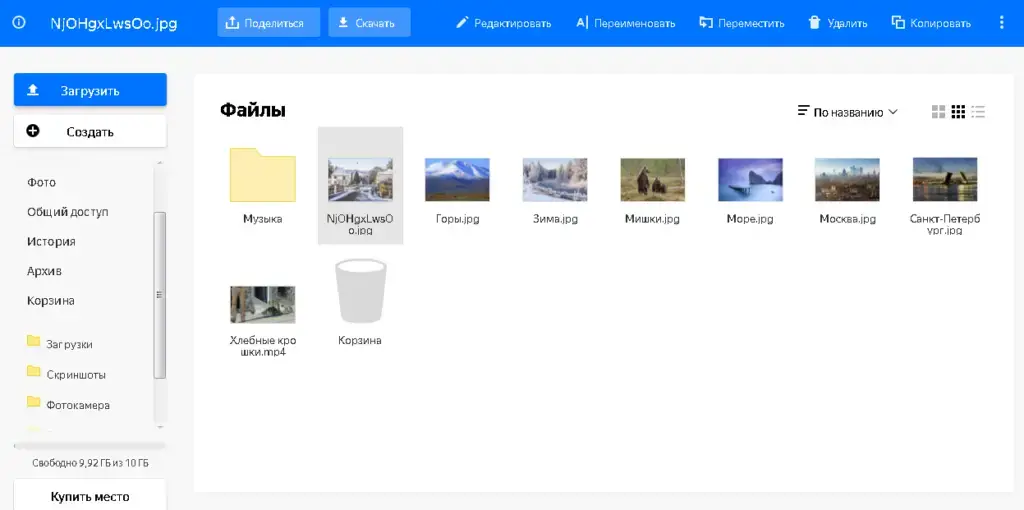Click Копировать to copy the file

coord(931,23)
